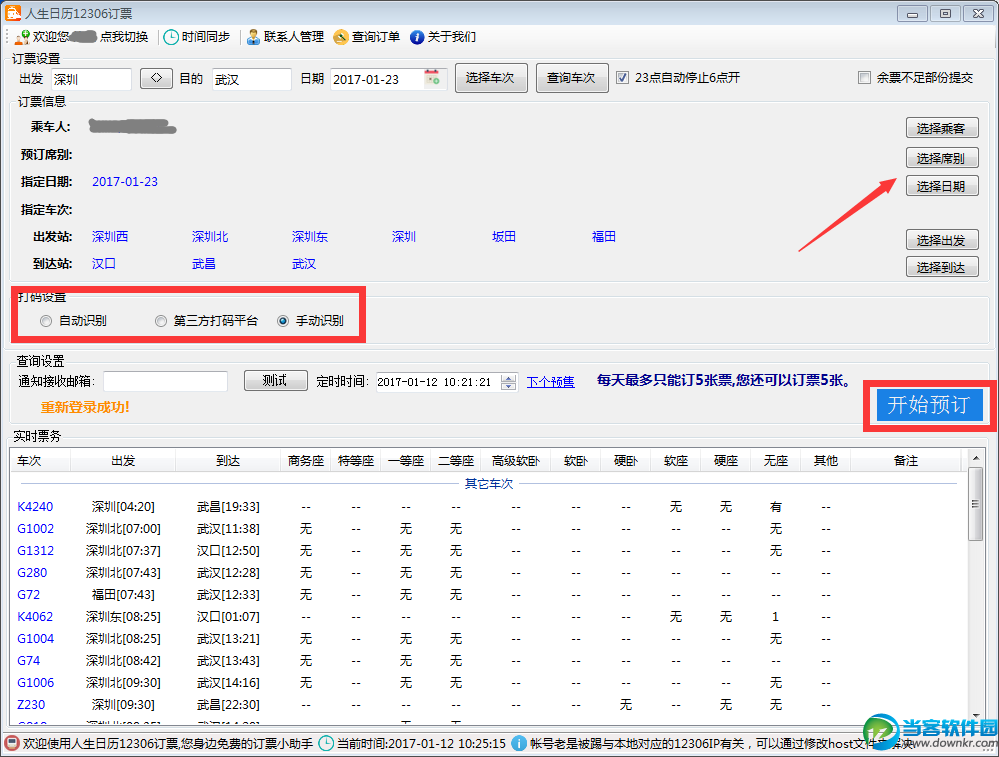Click destination field containing 武汉

pyautogui.click(x=252, y=79)
